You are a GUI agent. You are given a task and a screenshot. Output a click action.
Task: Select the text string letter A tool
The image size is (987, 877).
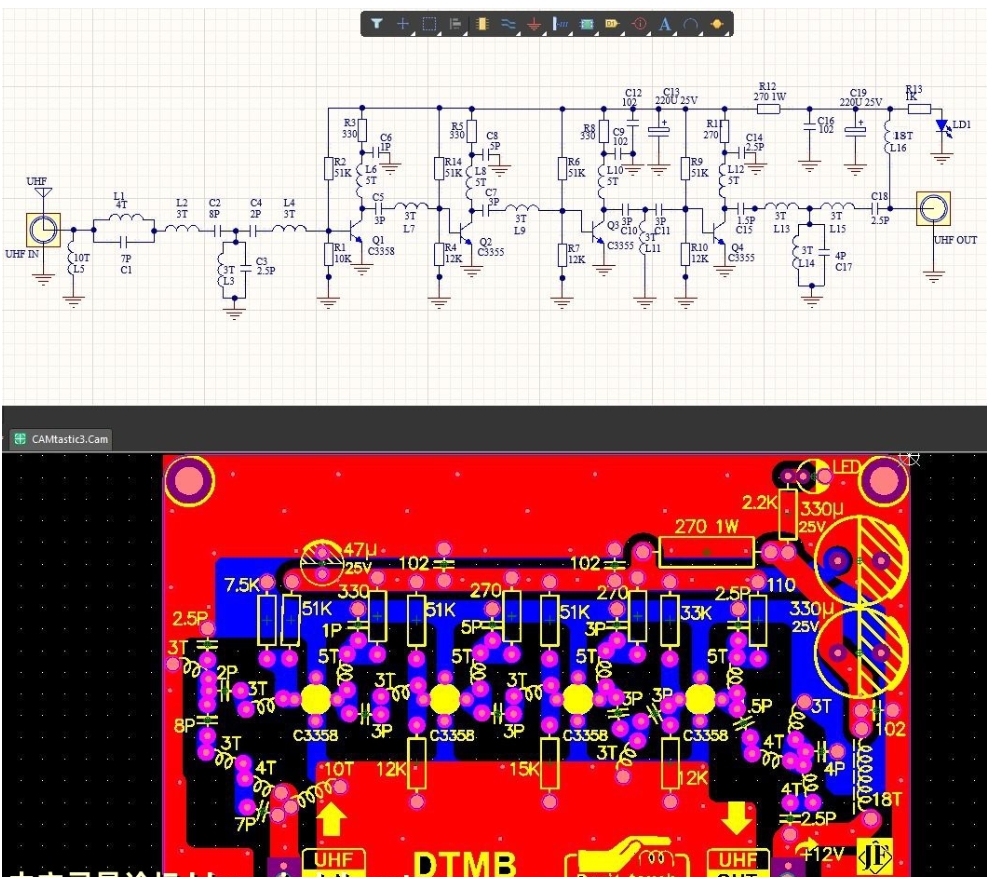[x=665, y=23]
